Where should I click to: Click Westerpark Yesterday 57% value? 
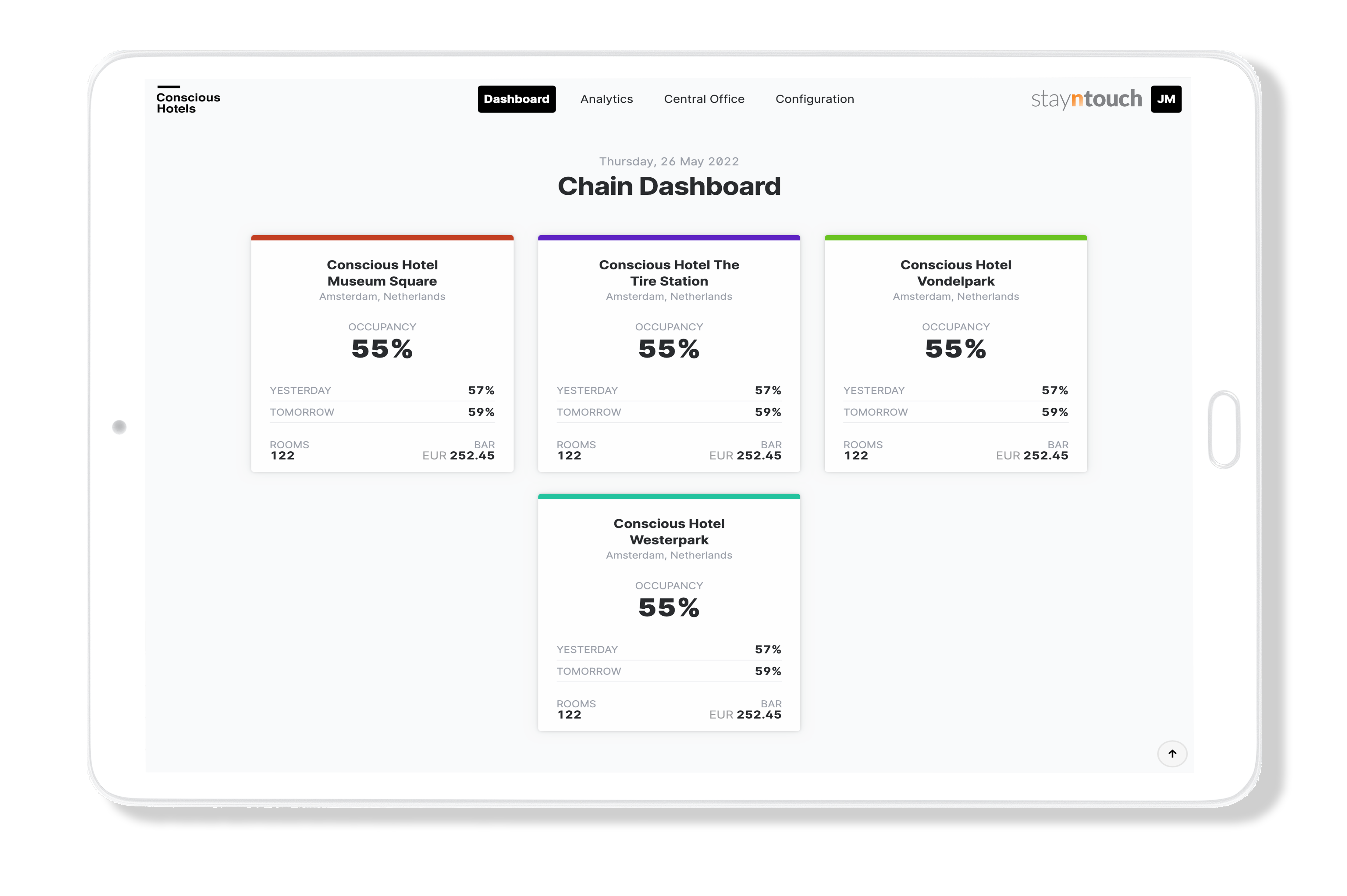click(x=768, y=650)
